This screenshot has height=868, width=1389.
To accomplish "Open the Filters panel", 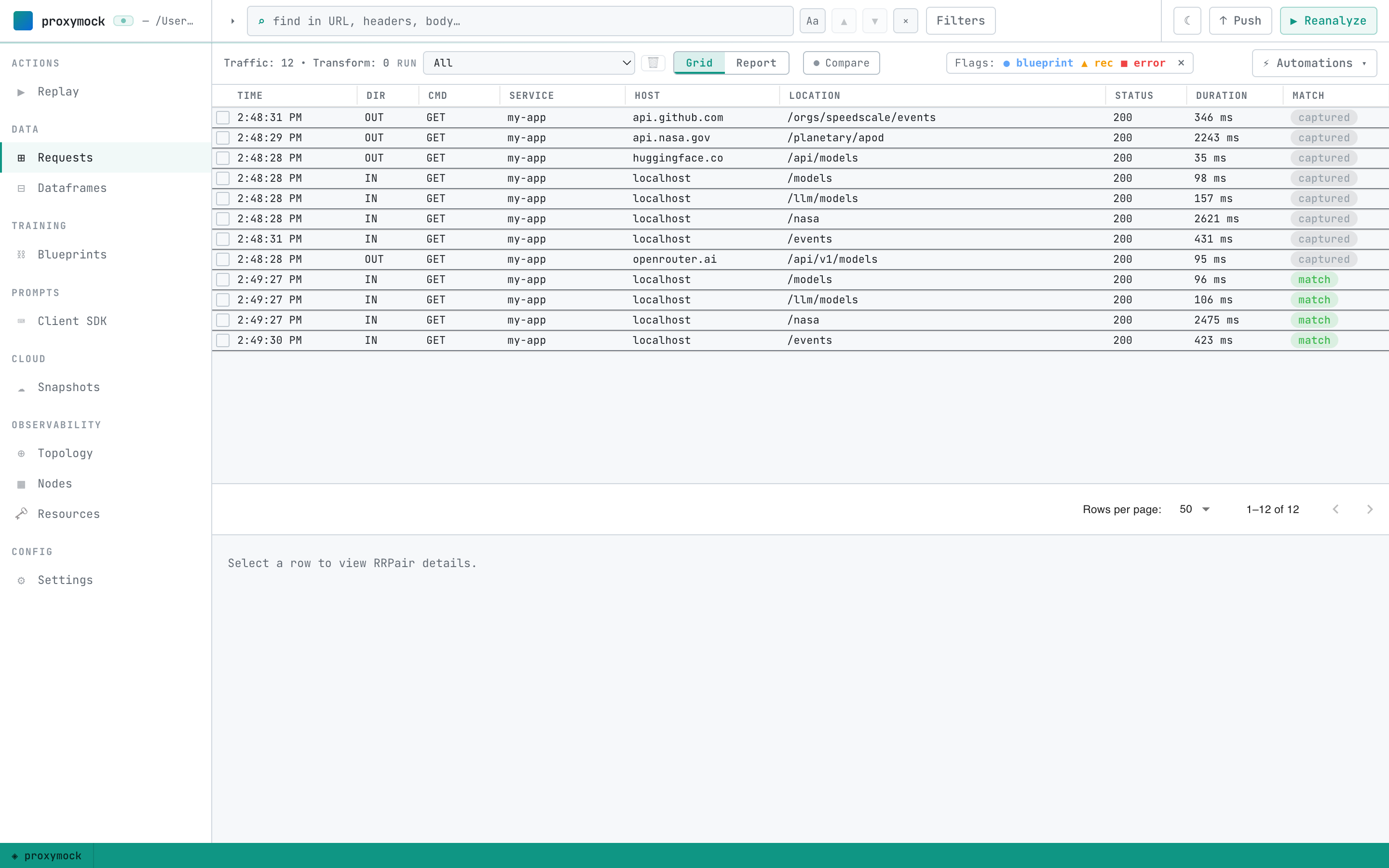I will [x=960, y=21].
